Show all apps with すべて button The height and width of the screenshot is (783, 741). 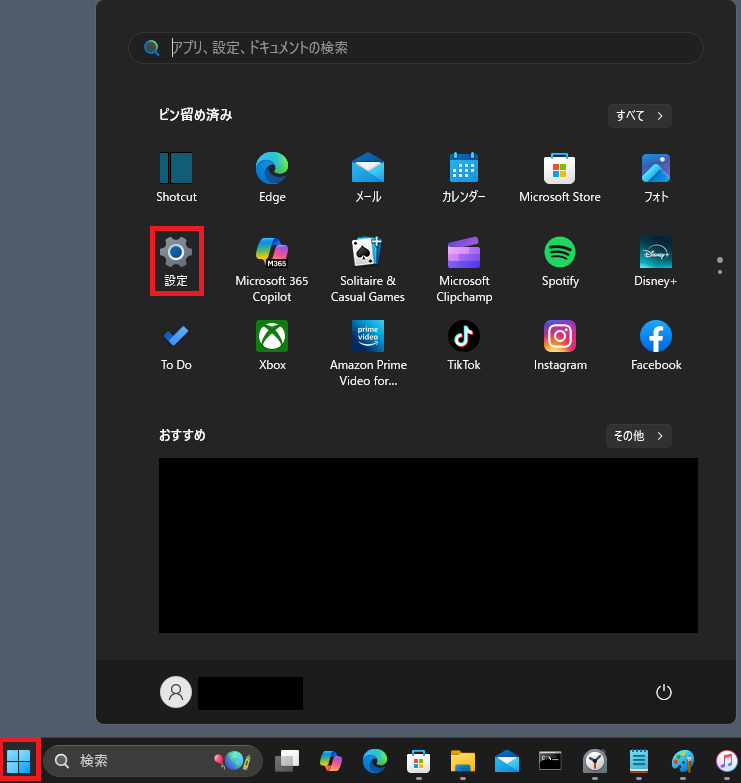pos(640,116)
